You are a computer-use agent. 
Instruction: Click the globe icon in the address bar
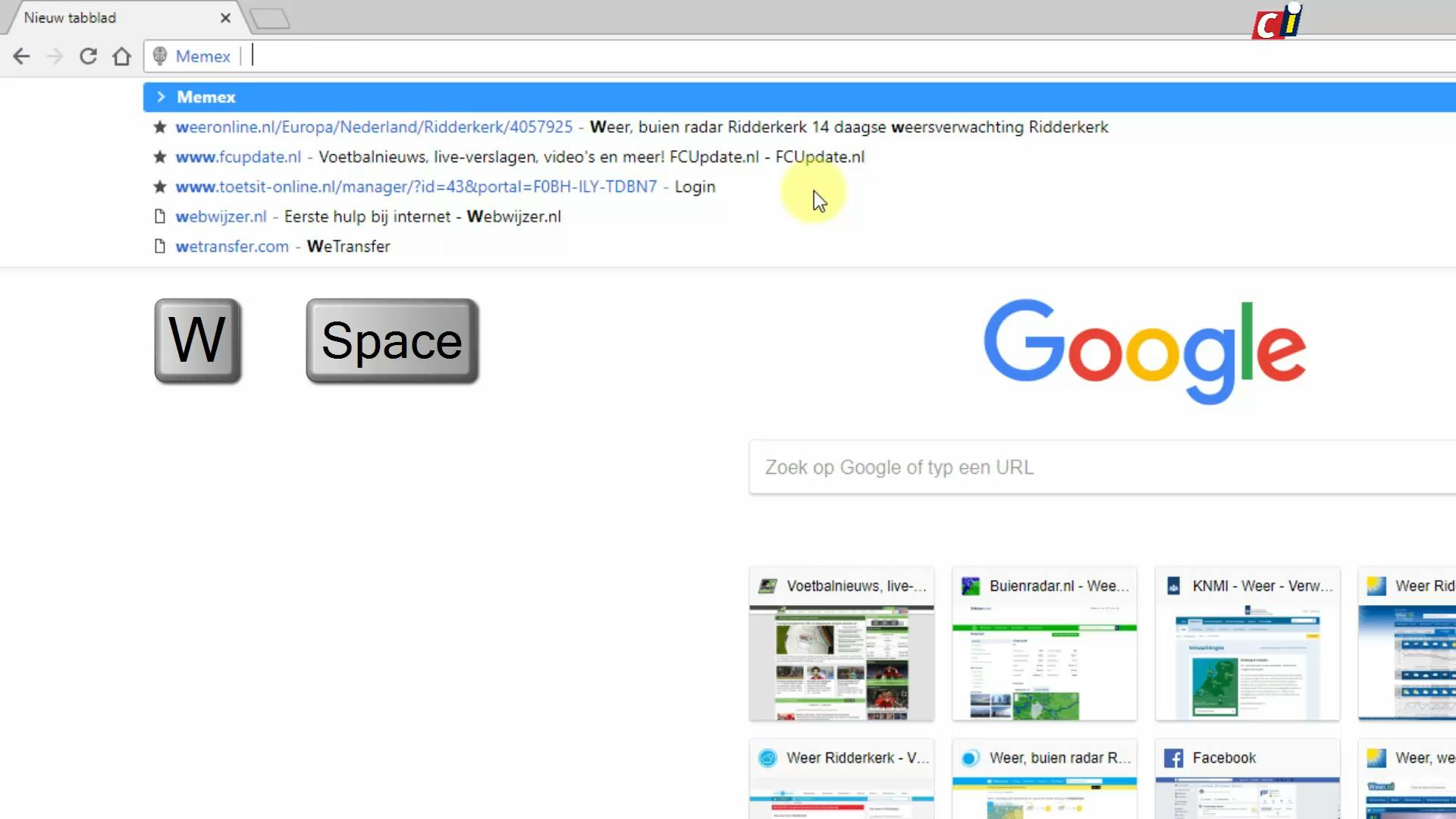(x=159, y=56)
